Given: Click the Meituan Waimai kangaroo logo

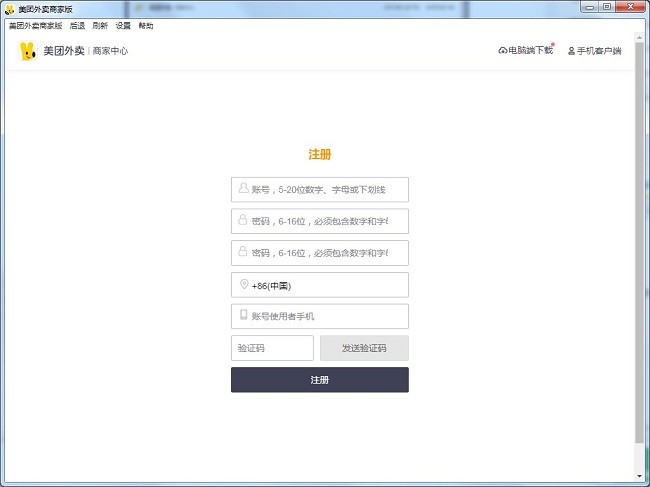Looking at the screenshot, I should point(27,51).
